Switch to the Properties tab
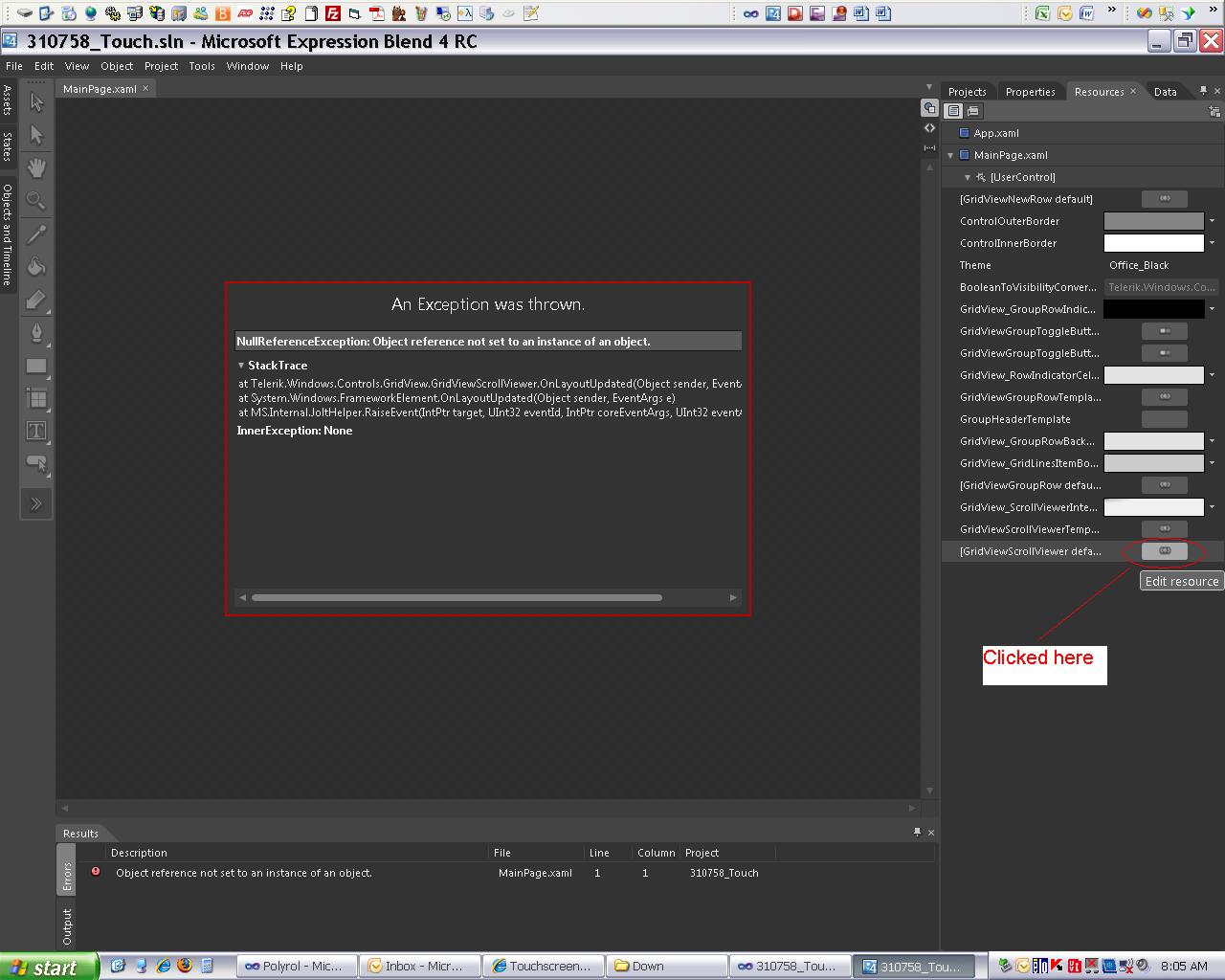 [1030, 92]
